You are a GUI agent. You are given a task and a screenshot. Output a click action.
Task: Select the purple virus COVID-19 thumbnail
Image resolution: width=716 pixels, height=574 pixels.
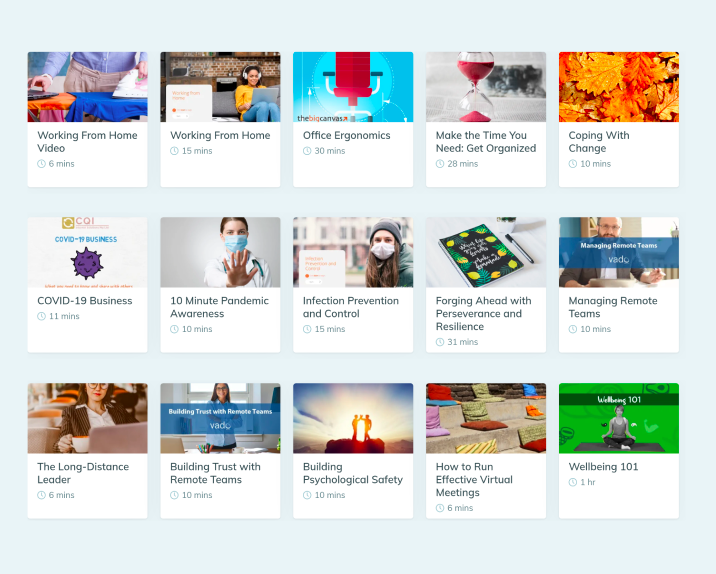tap(87, 252)
